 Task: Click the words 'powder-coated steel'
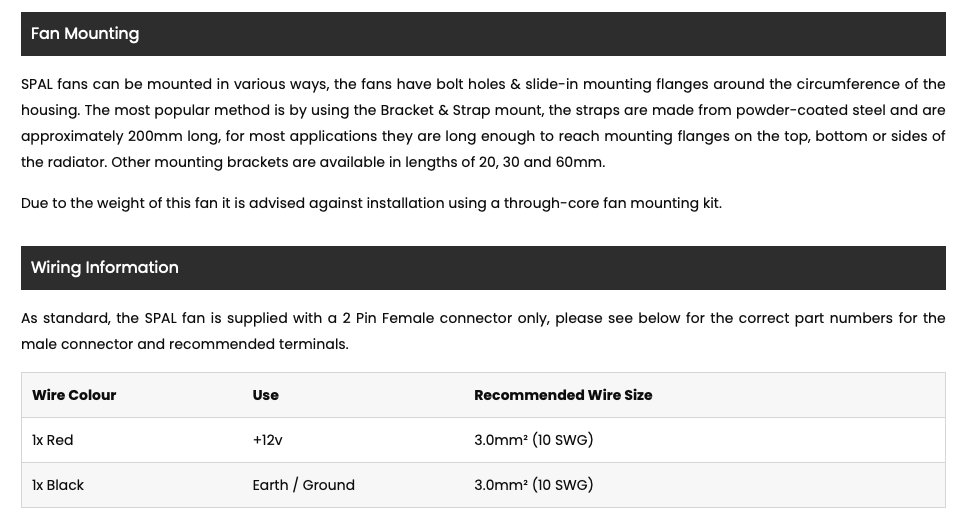tap(810, 110)
